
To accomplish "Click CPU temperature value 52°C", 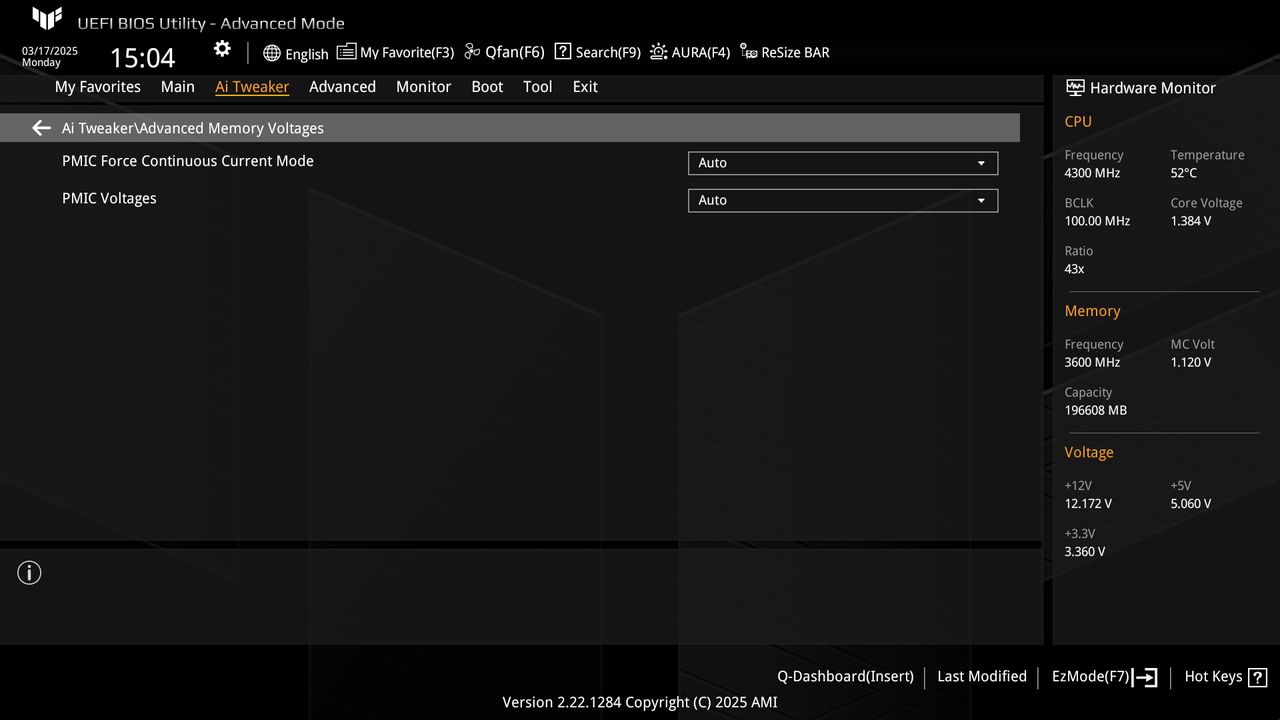I will click(x=1184, y=173).
